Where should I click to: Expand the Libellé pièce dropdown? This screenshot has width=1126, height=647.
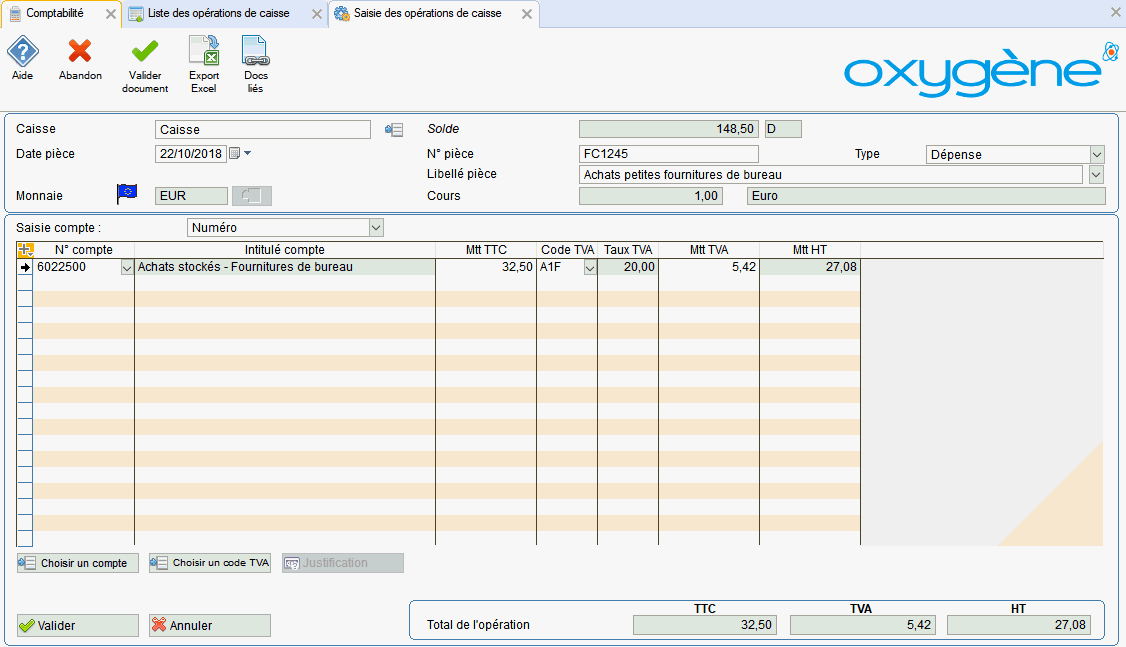[1097, 175]
